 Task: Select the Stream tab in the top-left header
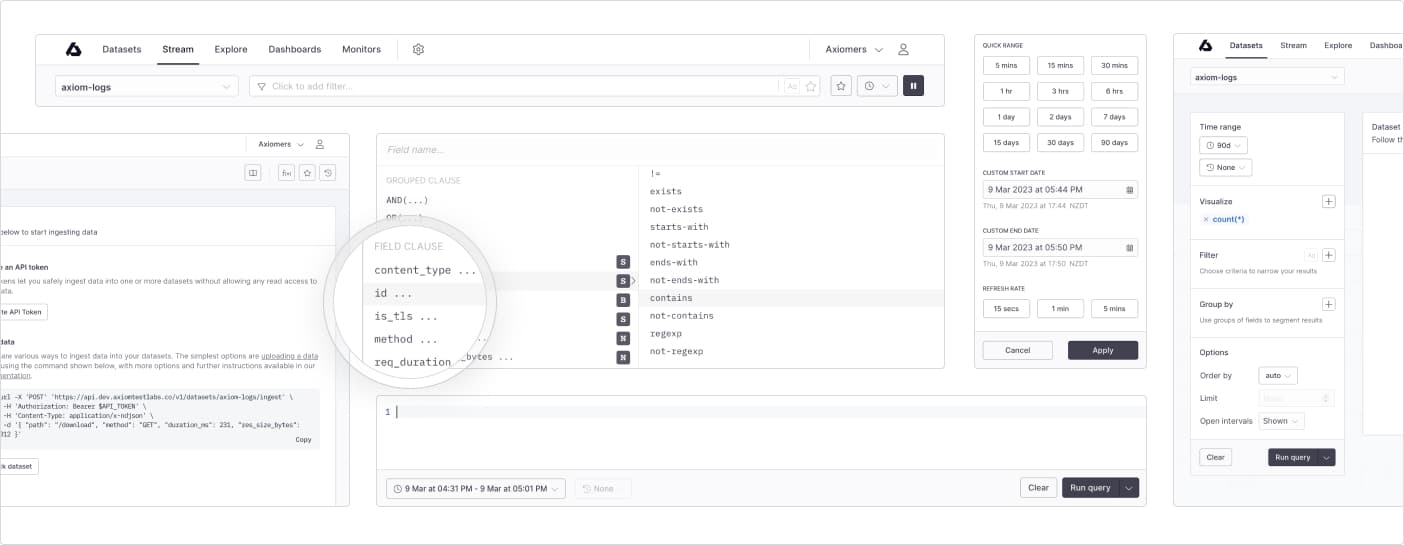tap(178, 49)
